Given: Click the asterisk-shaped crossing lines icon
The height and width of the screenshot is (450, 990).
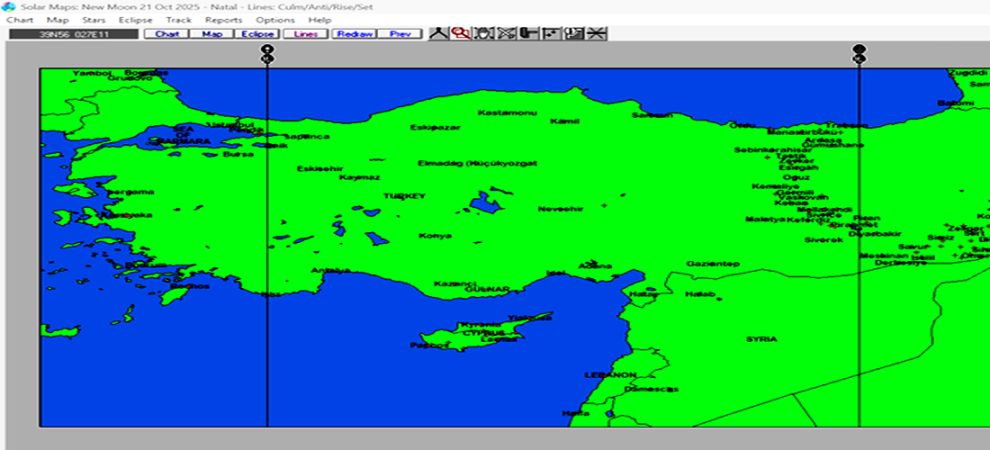Looking at the screenshot, I should coord(596,33).
